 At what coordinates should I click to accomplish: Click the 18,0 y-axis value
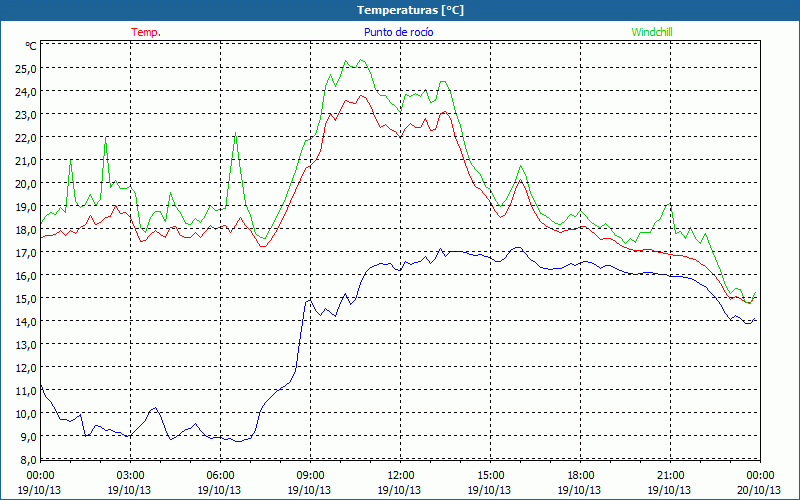click(26, 230)
